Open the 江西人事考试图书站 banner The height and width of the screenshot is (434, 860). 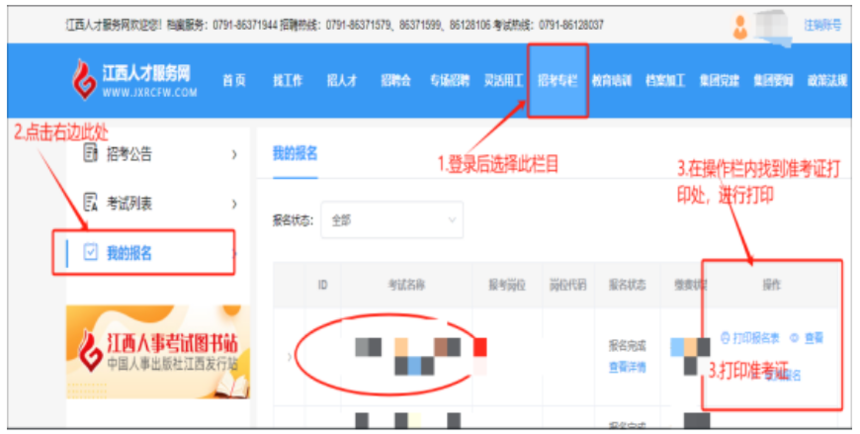coord(158,352)
